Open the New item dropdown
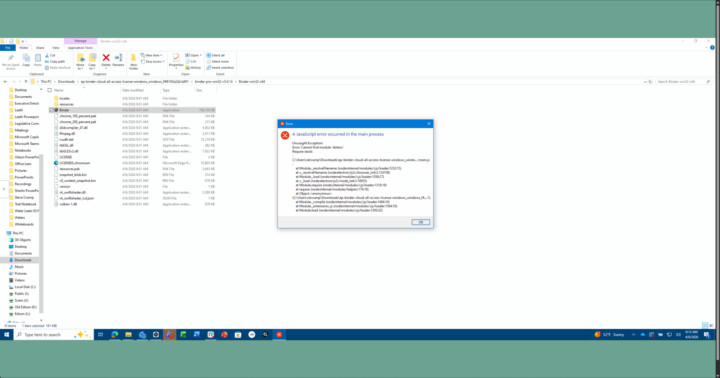Screen dimensions: 720x378 point(152,56)
